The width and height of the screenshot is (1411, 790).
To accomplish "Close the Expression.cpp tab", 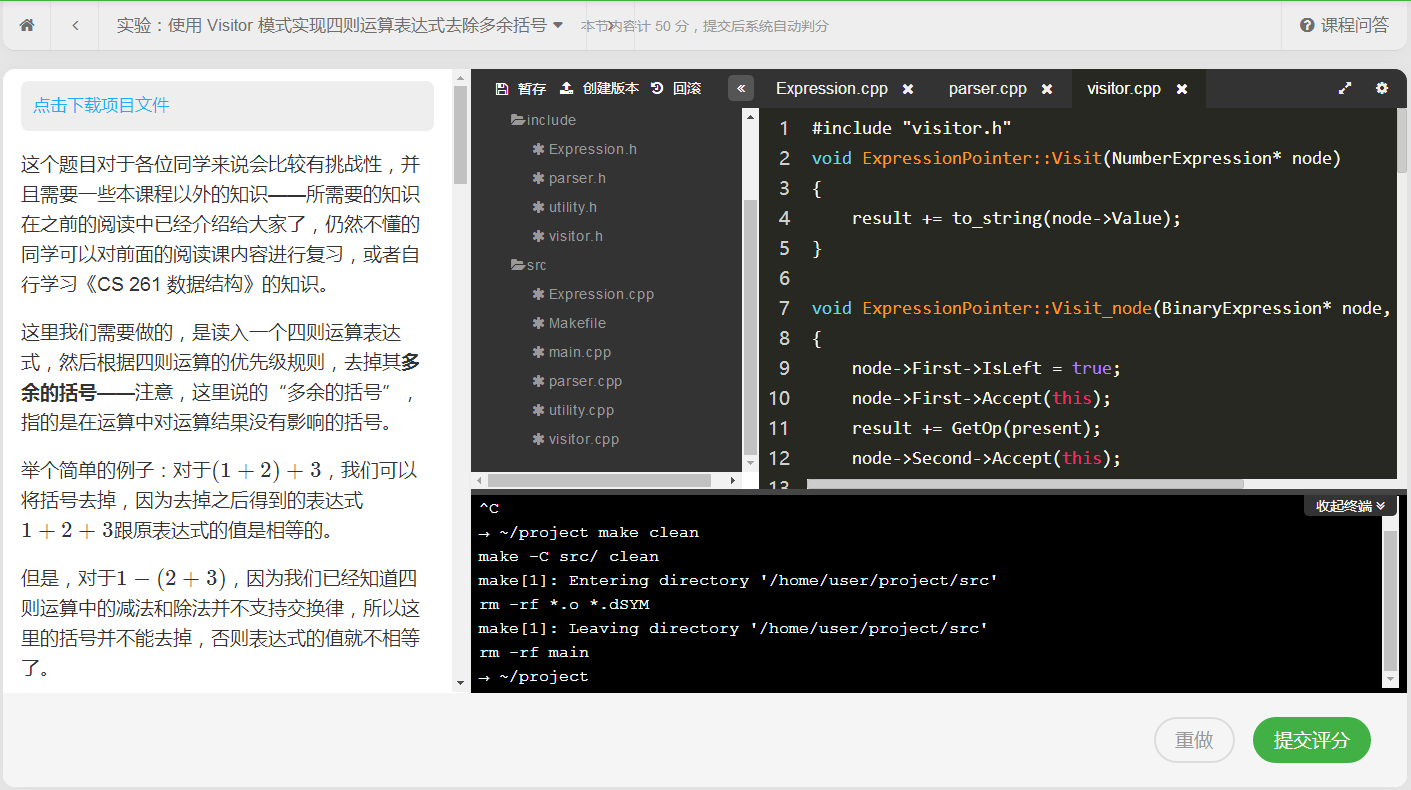I will pos(908,89).
